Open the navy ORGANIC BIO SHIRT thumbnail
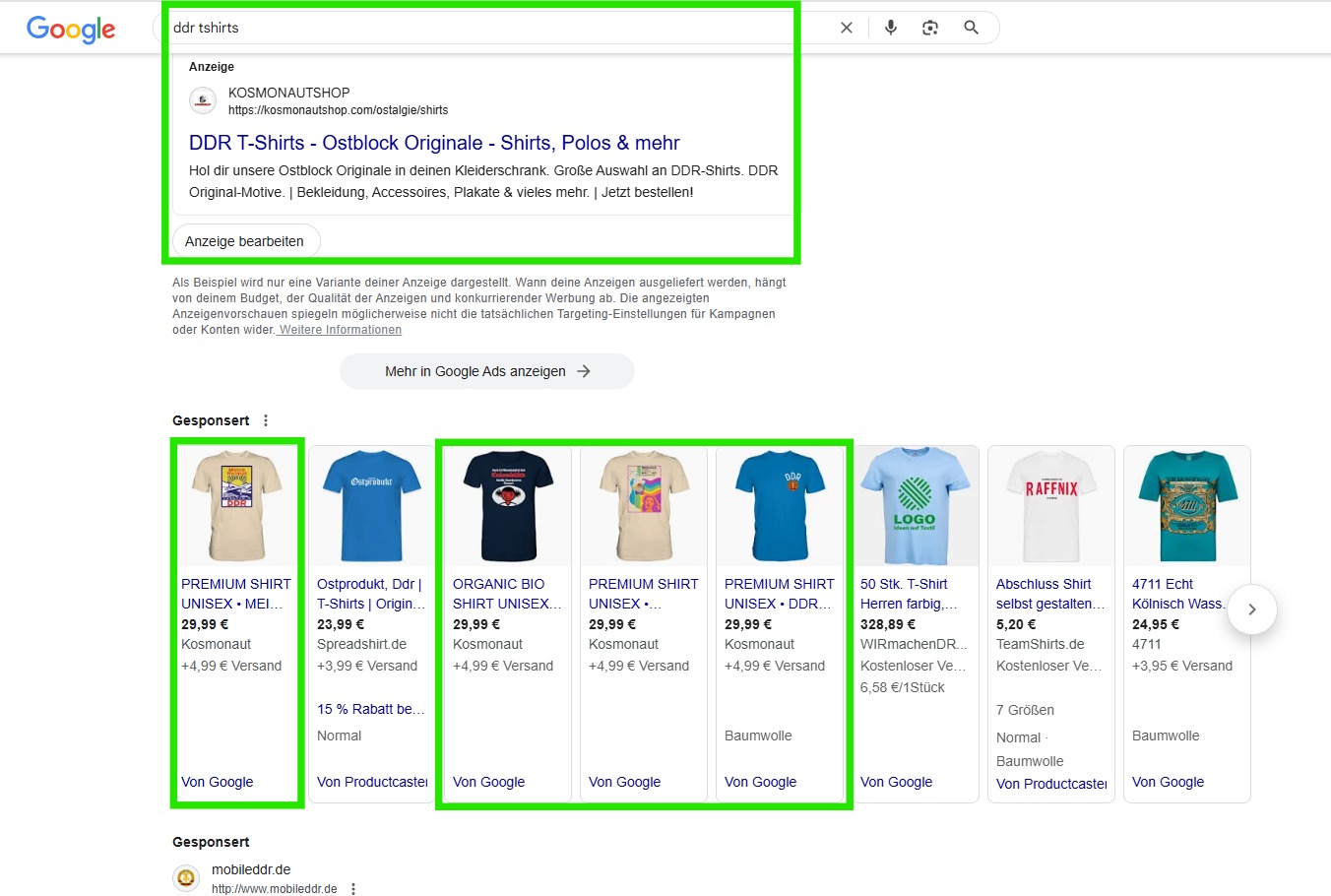 [x=508, y=506]
